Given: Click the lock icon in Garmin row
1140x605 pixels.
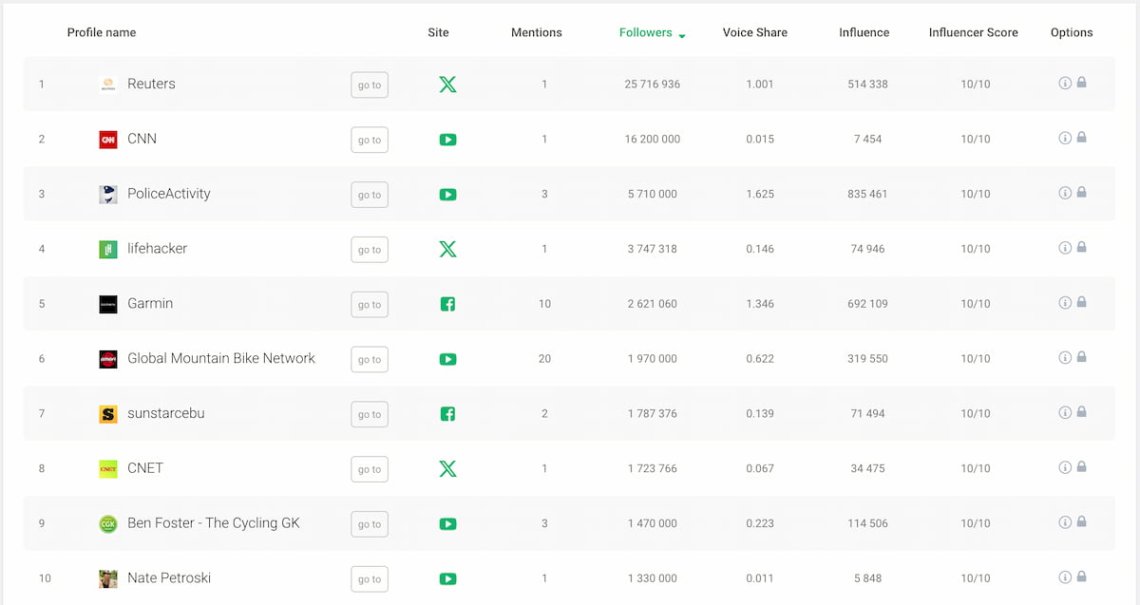Looking at the screenshot, I should point(1081,302).
